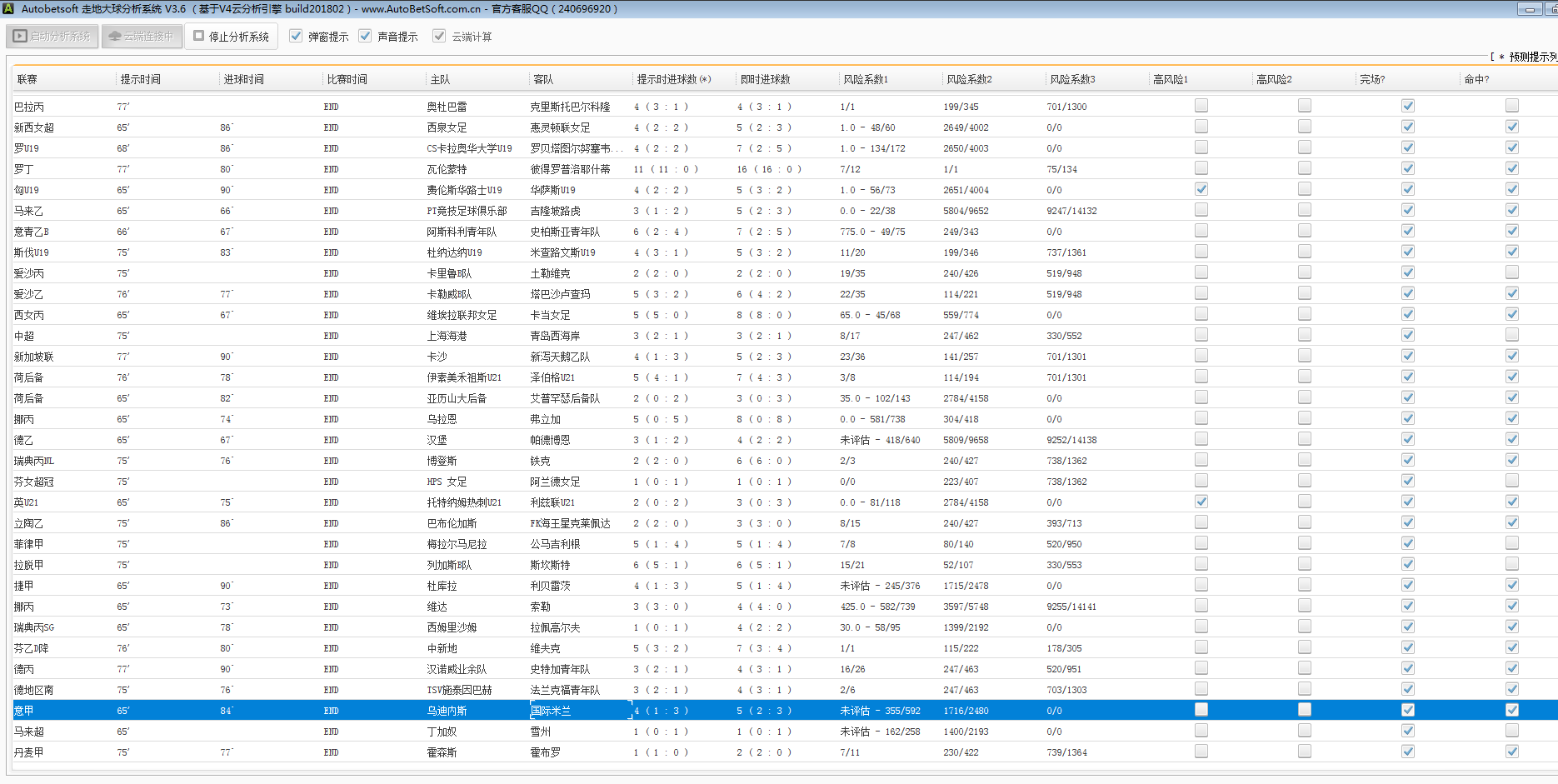The image size is (1558, 784).
Task: Disable the 声音提示 checkbox
Action: 365,37
